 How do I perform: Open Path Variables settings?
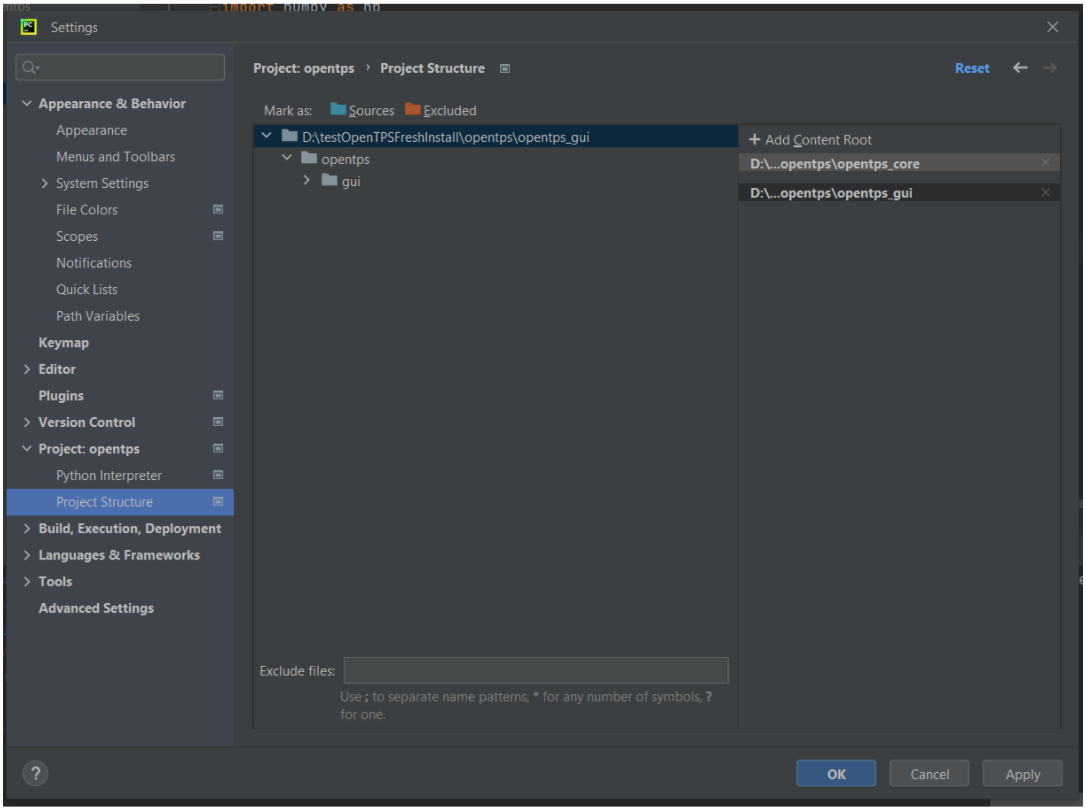[x=98, y=316]
